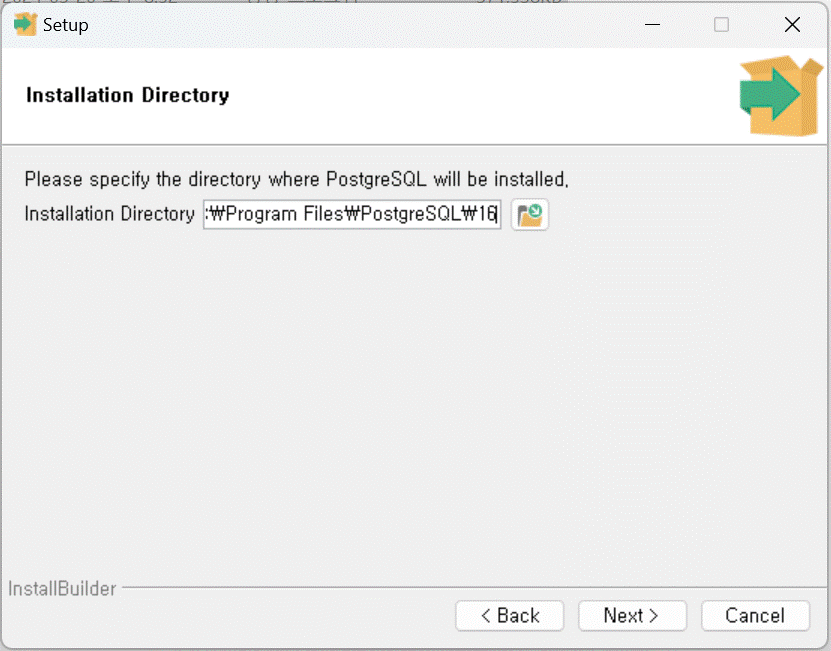
Task: Close the Setup window
Action: pos(792,24)
